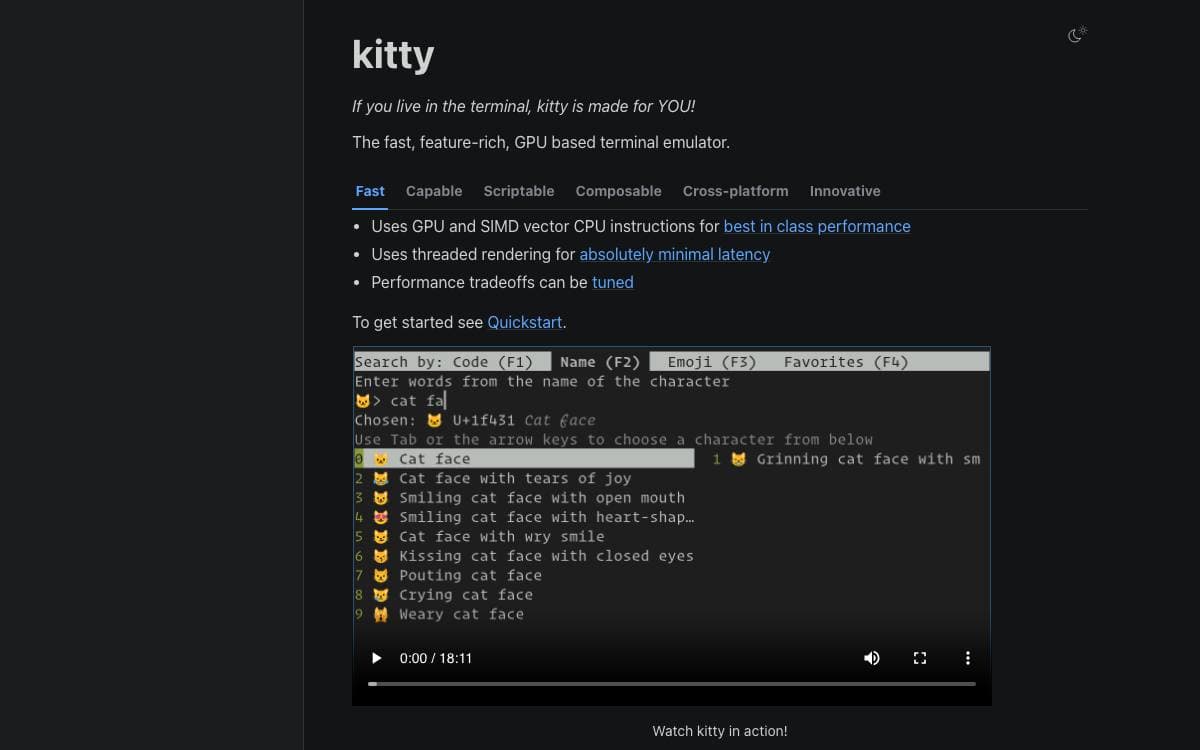The height and width of the screenshot is (750, 1200).
Task: Click the 'fast, feature-rich, GPU based' description text
Action: pos(541,143)
